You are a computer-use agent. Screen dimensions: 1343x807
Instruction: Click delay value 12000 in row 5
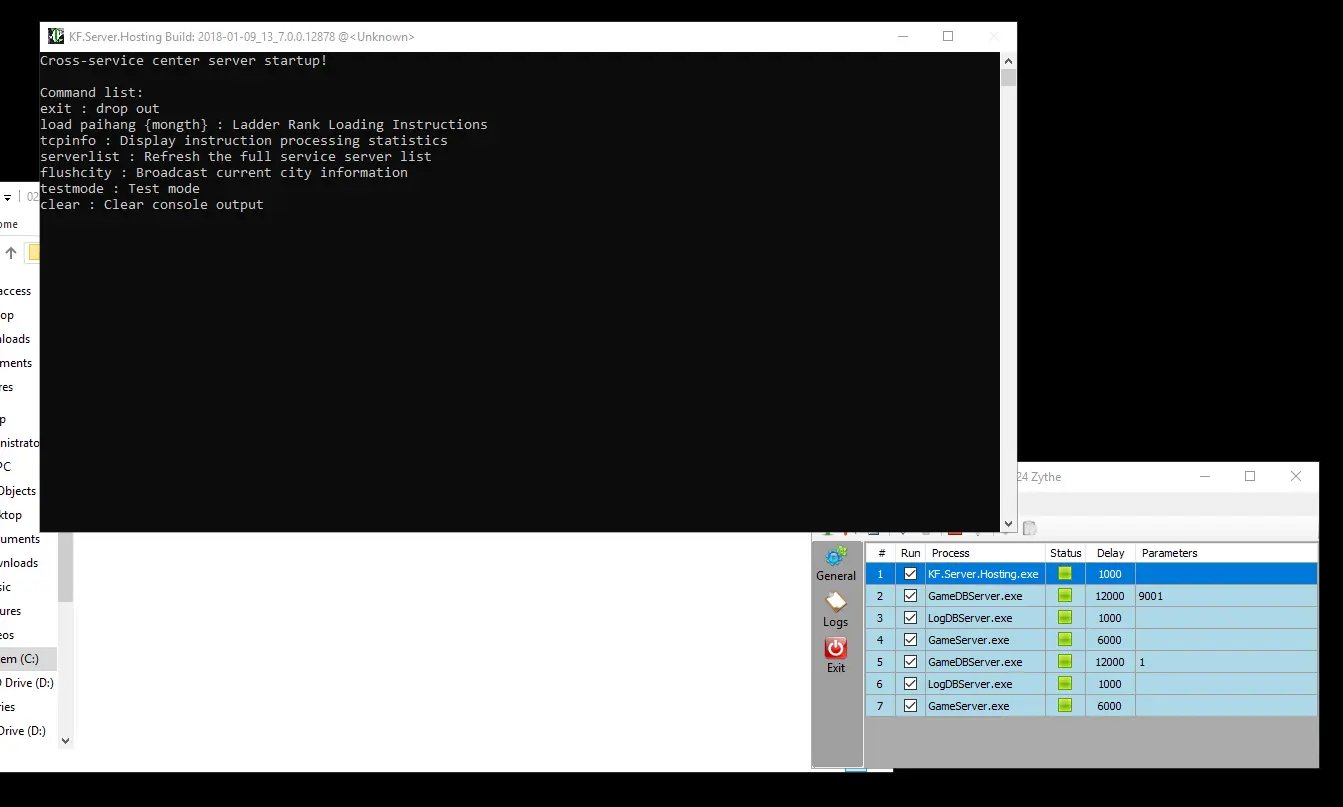pyautogui.click(x=1110, y=662)
